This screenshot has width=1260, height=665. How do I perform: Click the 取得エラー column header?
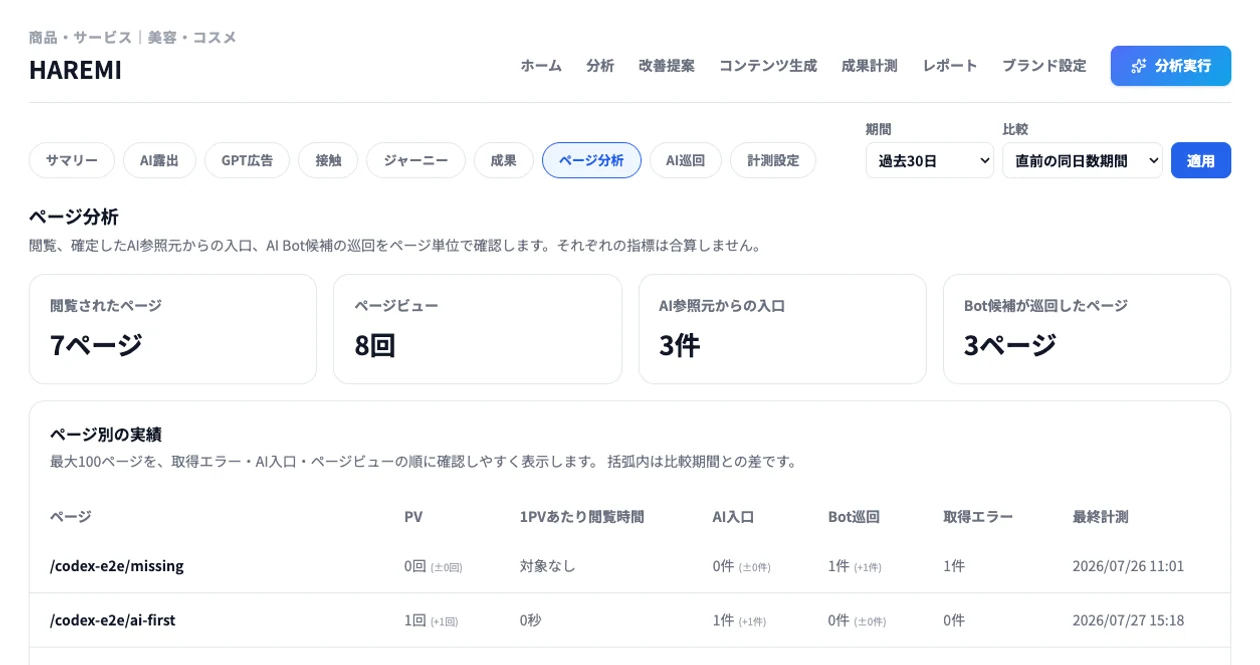[978, 516]
